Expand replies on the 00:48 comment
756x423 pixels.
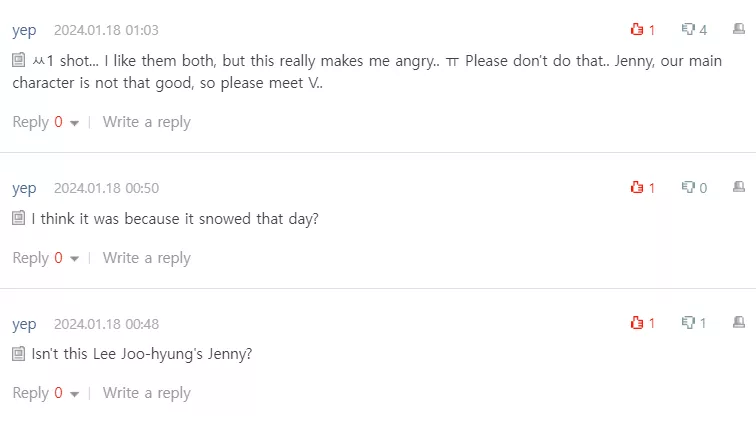[74, 394]
